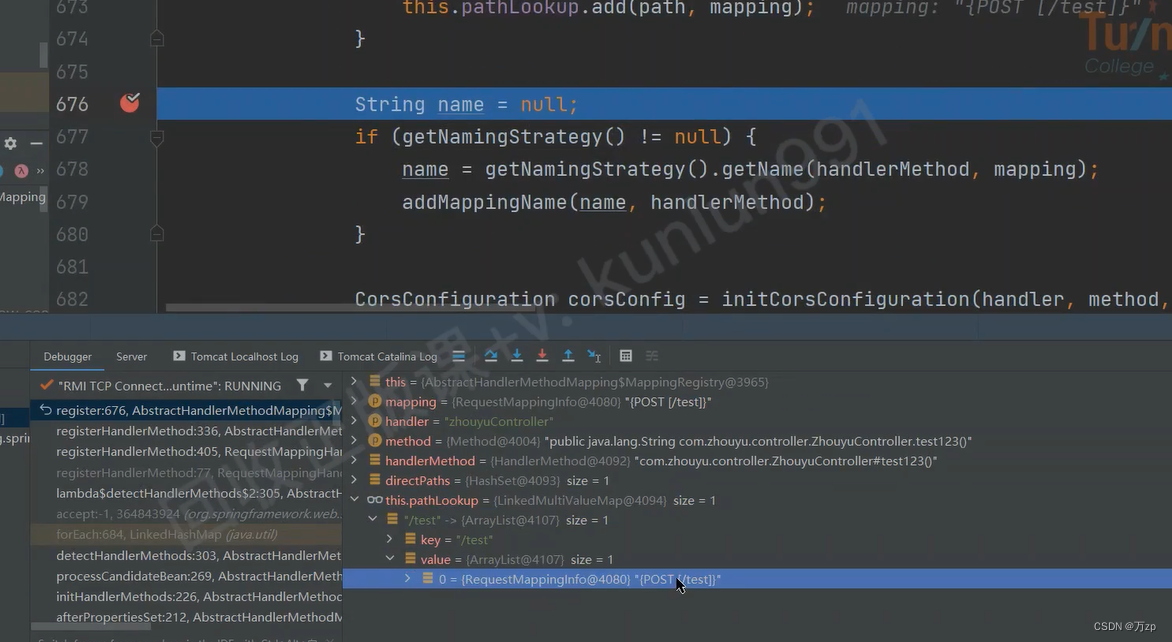Viewport: 1172px width, 642px height.
Task: Open the settings gear in left panel
Action: coord(10,143)
